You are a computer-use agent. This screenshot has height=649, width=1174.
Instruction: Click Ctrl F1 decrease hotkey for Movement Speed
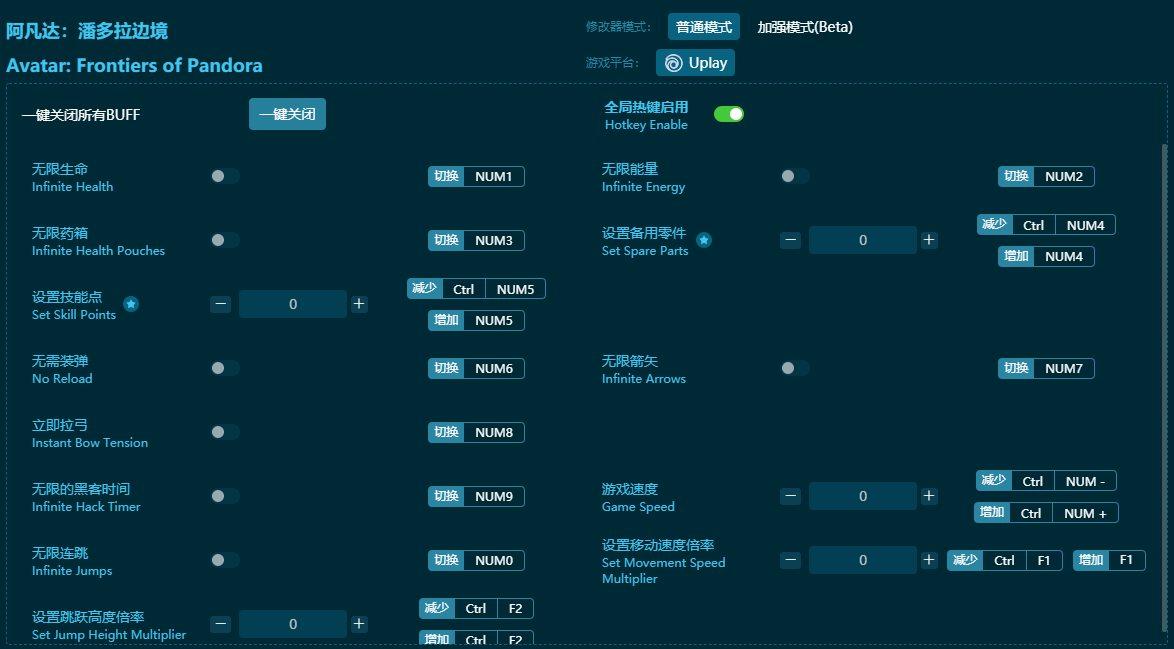click(x=1005, y=561)
